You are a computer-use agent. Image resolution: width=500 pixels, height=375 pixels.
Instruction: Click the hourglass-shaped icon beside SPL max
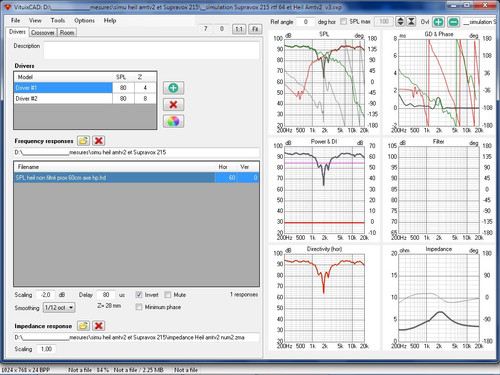coord(411,22)
